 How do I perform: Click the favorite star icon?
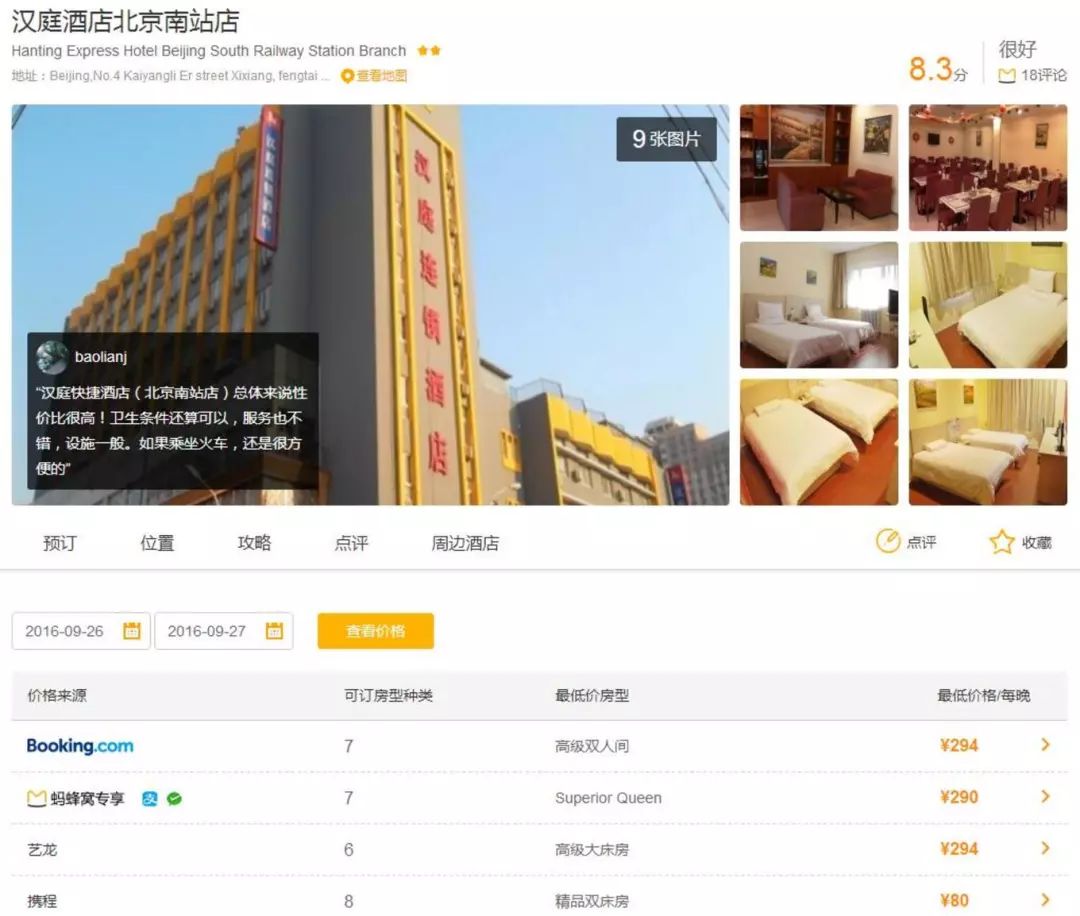click(1001, 541)
